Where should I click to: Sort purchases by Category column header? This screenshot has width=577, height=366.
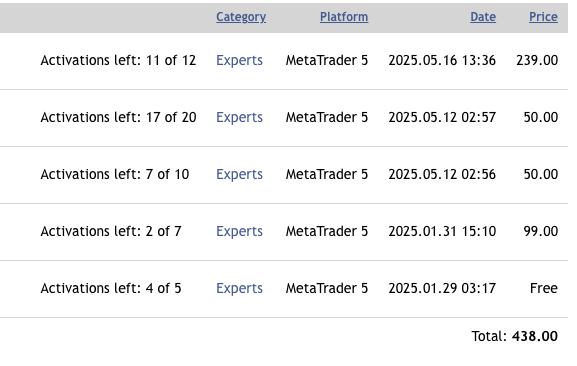click(241, 17)
